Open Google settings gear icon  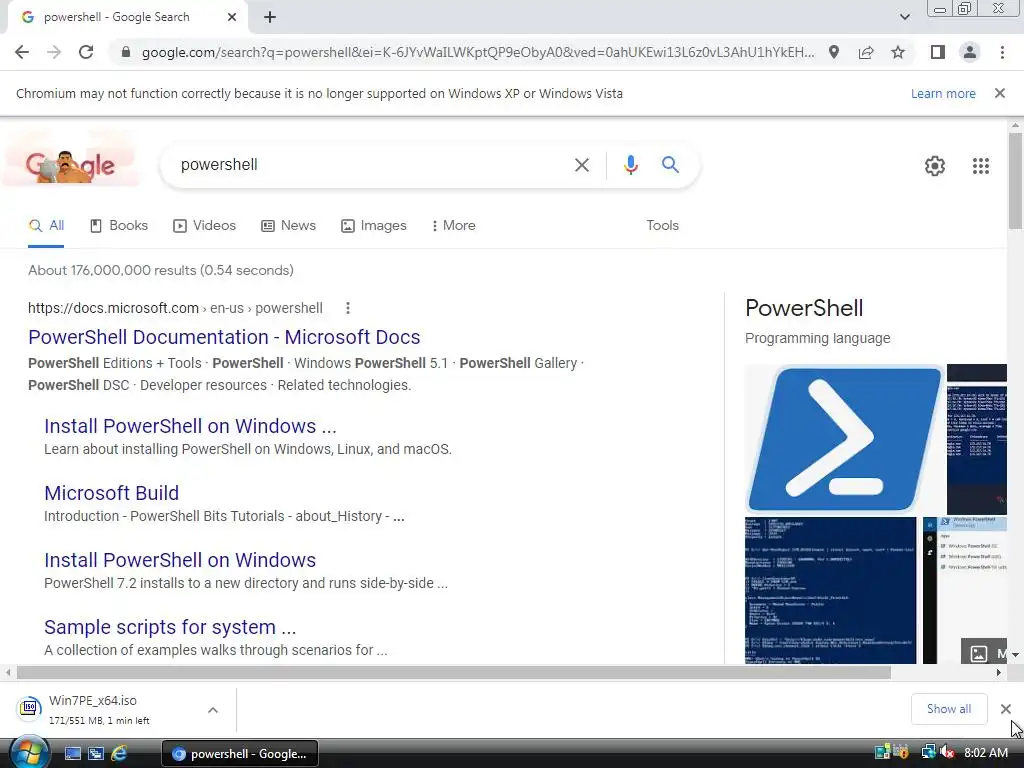tap(935, 166)
